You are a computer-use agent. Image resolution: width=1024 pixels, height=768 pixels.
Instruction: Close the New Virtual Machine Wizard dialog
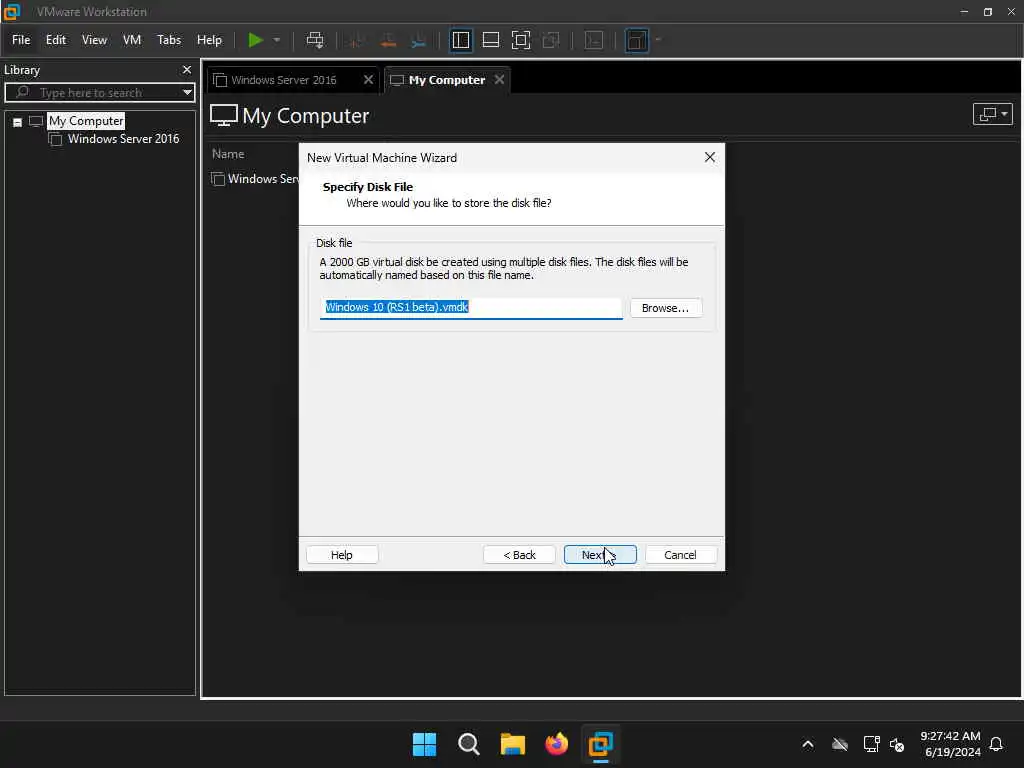click(x=710, y=157)
